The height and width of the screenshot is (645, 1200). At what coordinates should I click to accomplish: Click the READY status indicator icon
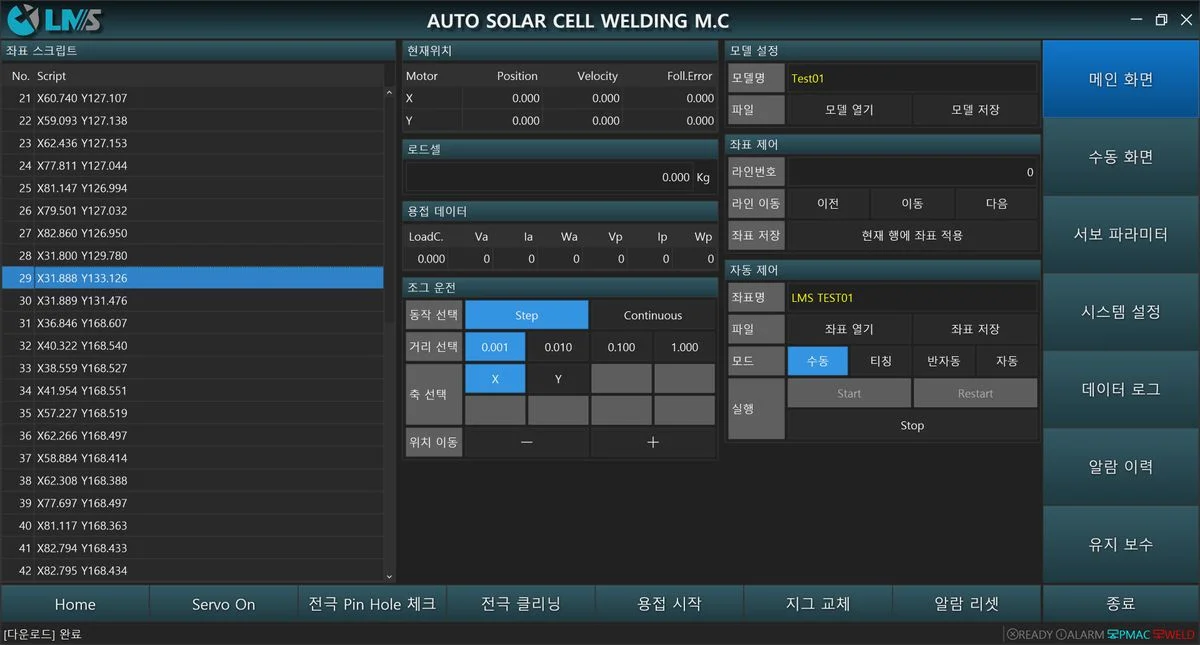tap(1012, 634)
